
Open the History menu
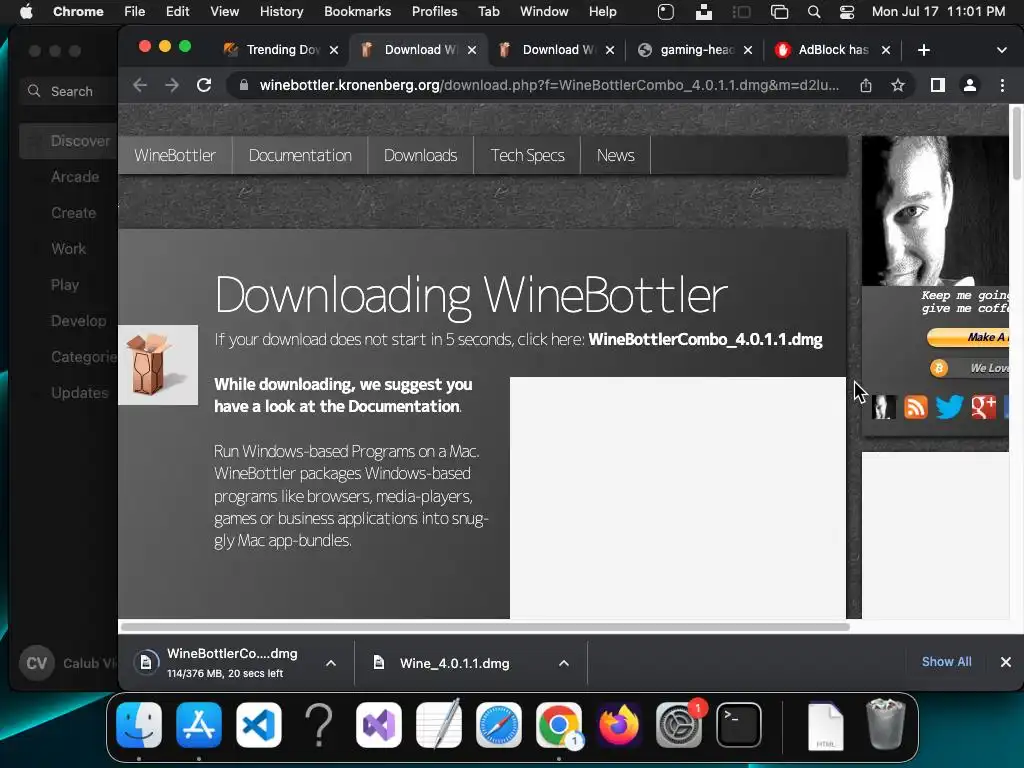281,12
